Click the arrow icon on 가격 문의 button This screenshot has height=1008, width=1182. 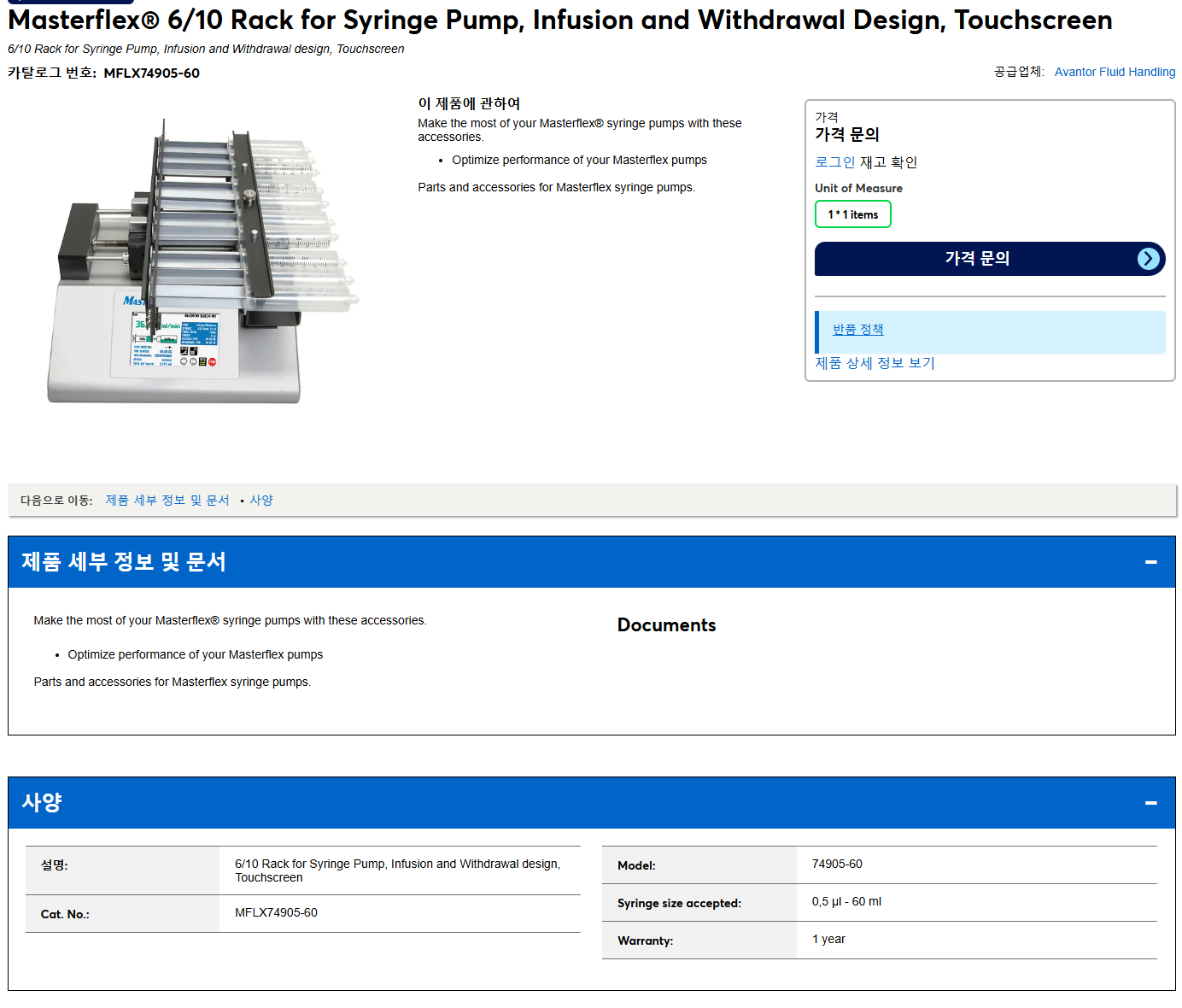tap(1149, 259)
